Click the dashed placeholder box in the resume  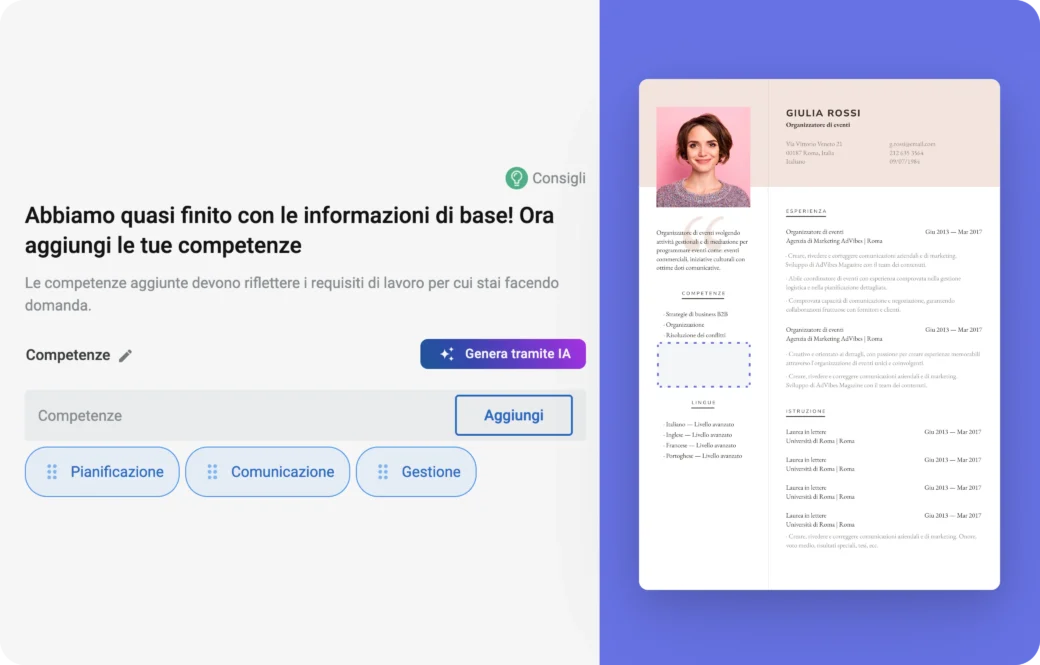coord(703,364)
